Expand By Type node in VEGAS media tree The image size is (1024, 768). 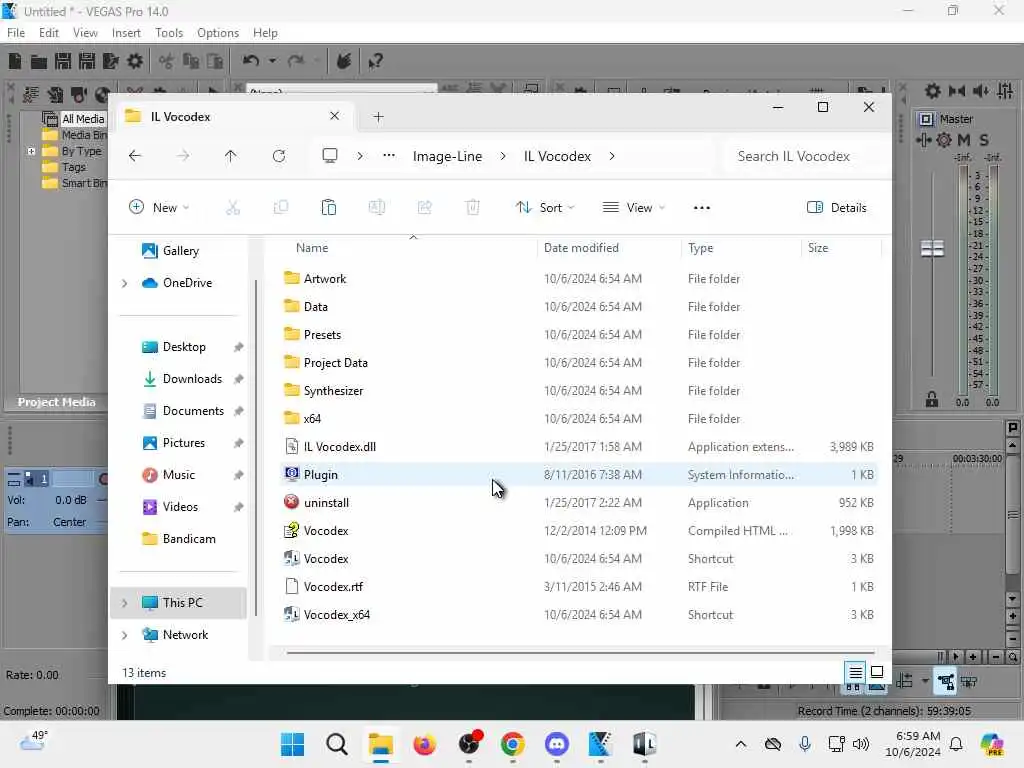click(x=31, y=152)
